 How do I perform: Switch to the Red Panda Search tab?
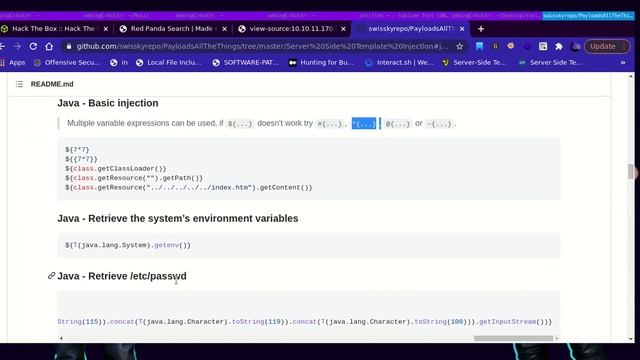tap(173, 29)
